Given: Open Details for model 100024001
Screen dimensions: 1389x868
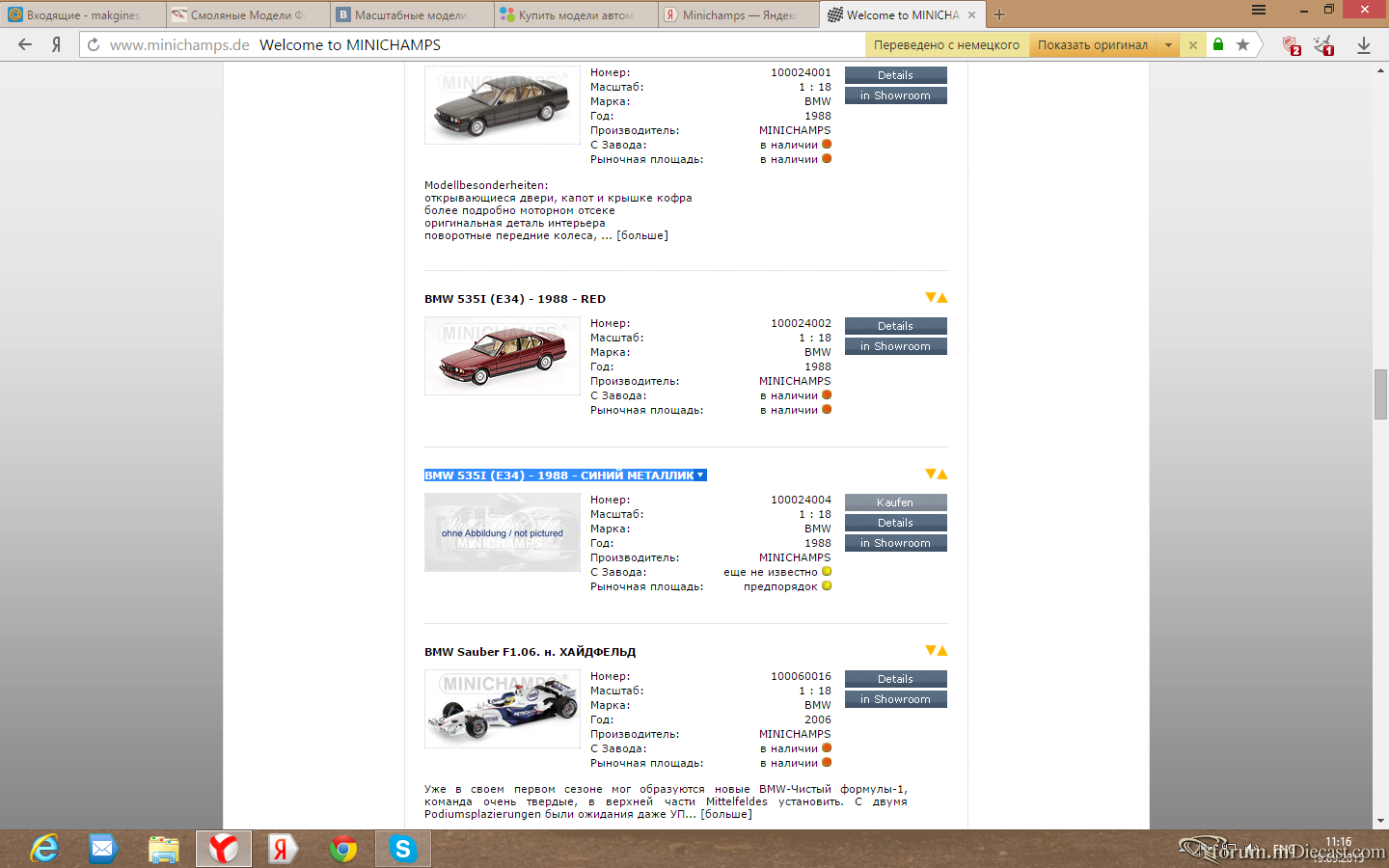Looking at the screenshot, I should coord(895,75).
